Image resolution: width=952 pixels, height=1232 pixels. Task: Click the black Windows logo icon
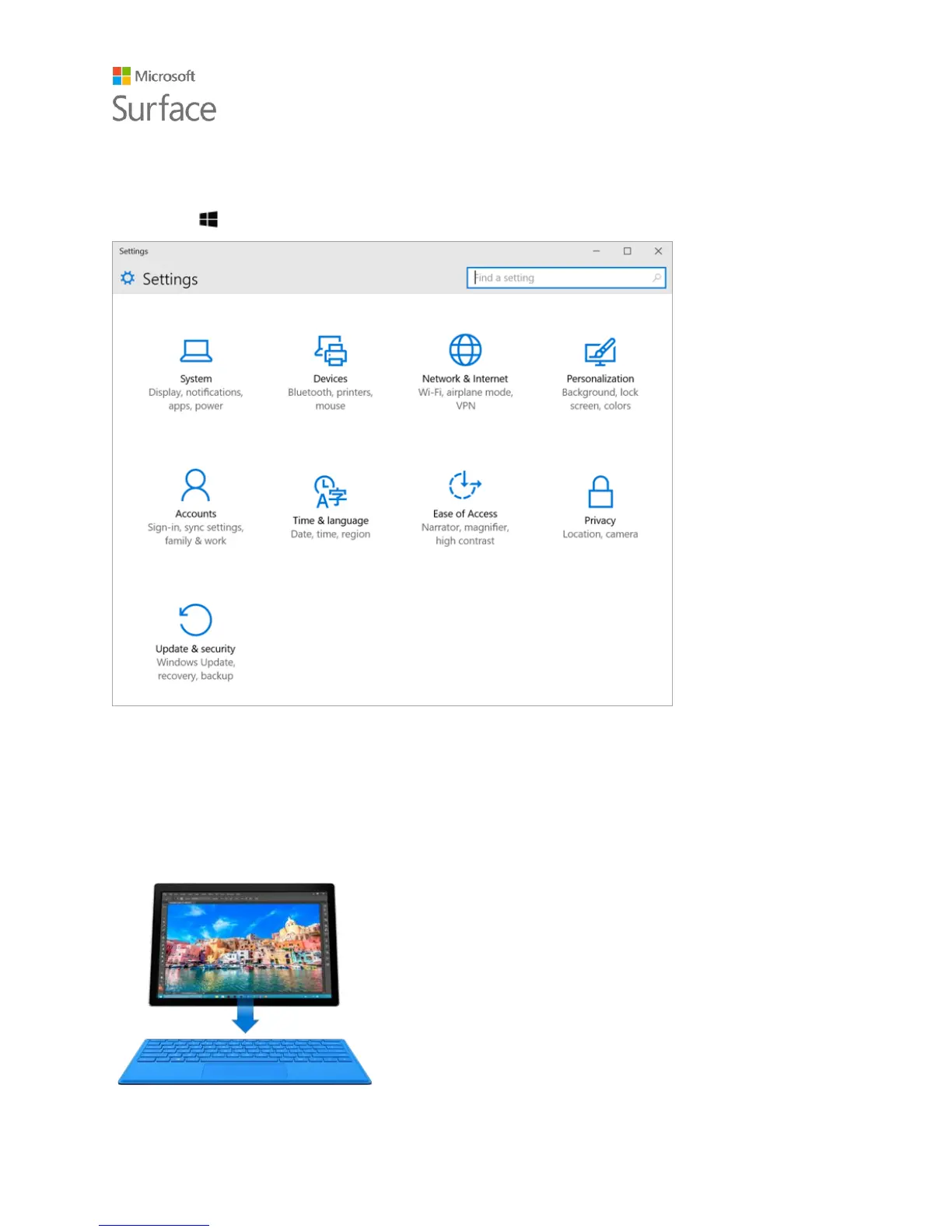pyautogui.click(x=208, y=219)
